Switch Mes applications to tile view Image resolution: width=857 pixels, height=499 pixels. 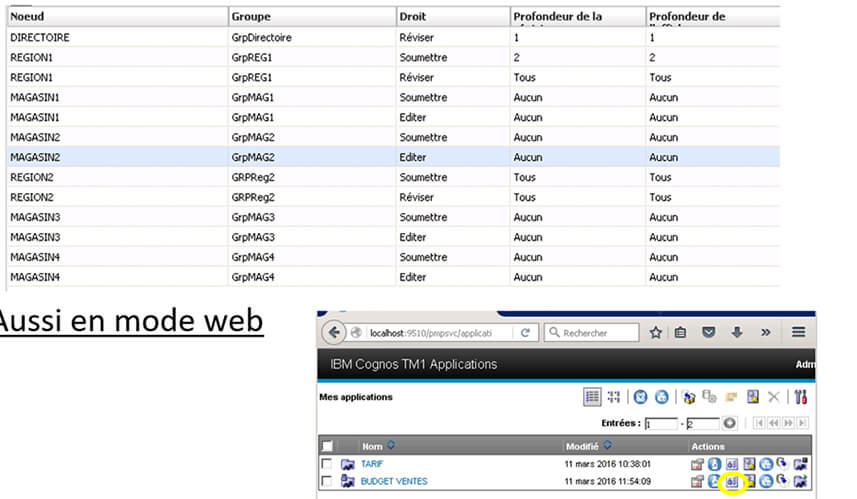(614, 397)
